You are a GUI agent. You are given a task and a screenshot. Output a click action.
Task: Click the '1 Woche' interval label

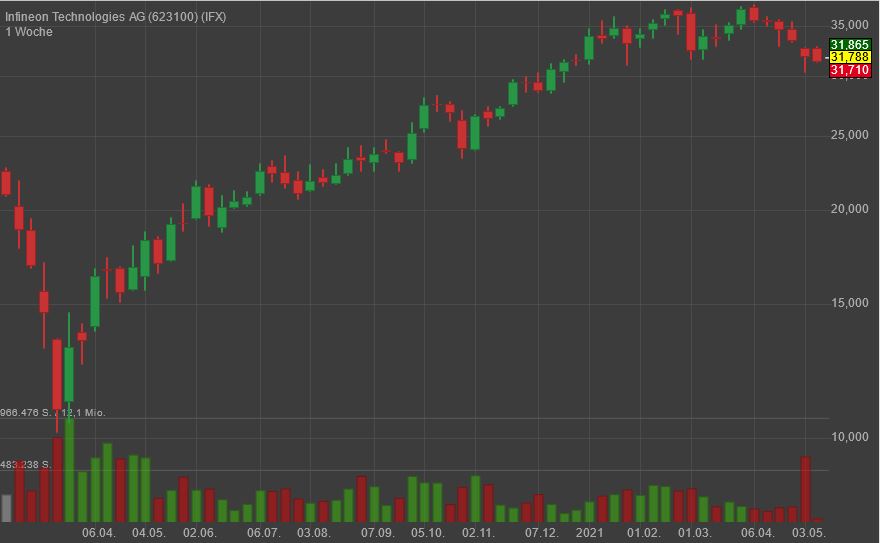[29, 32]
